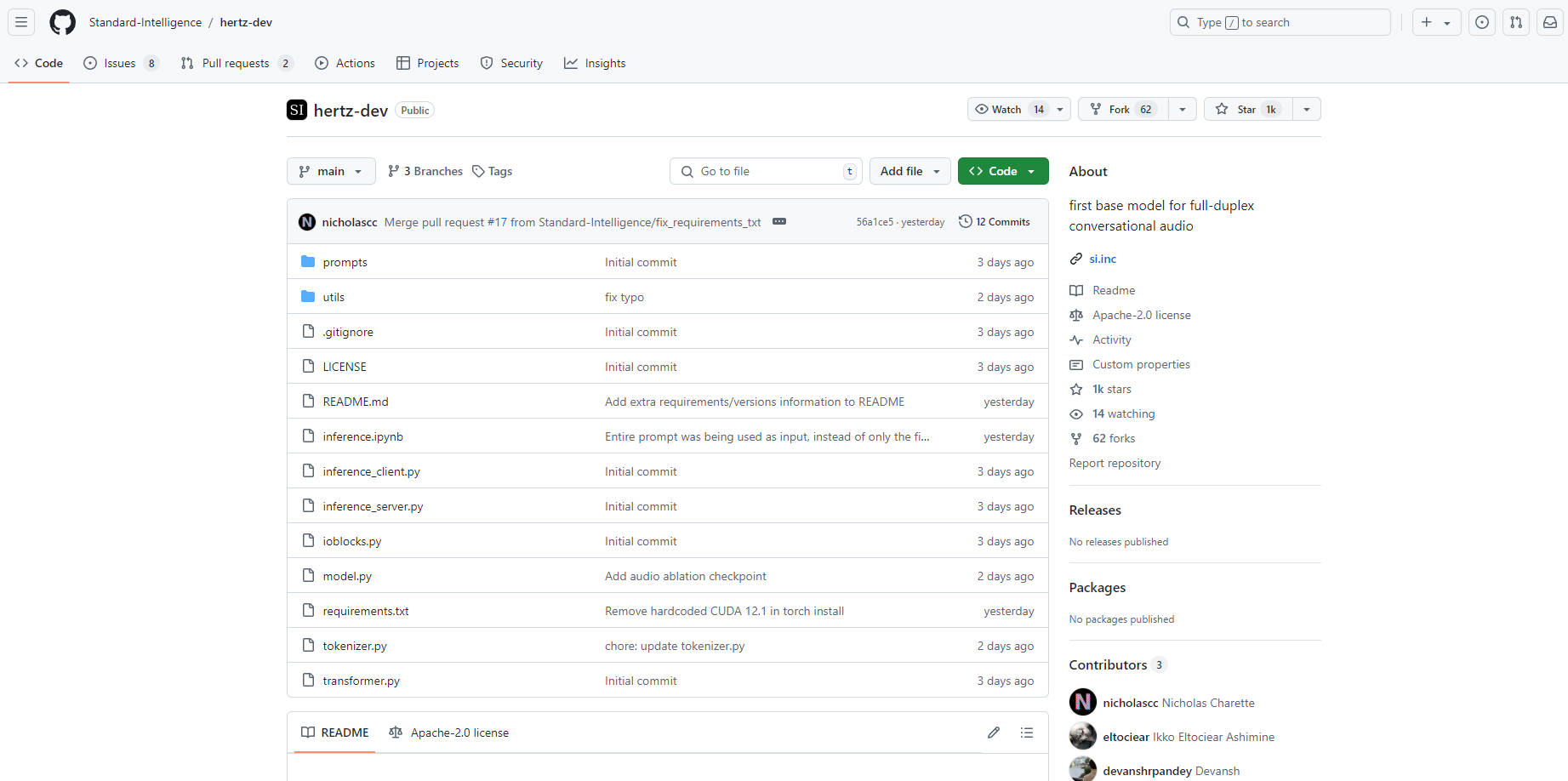Image resolution: width=1568 pixels, height=781 pixels.
Task: Click the pull requests icon in header
Action: [x=1516, y=22]
